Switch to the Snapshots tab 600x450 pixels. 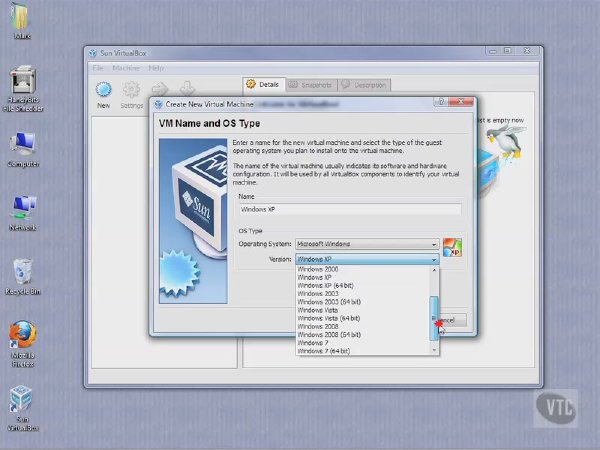click(311, 85)
